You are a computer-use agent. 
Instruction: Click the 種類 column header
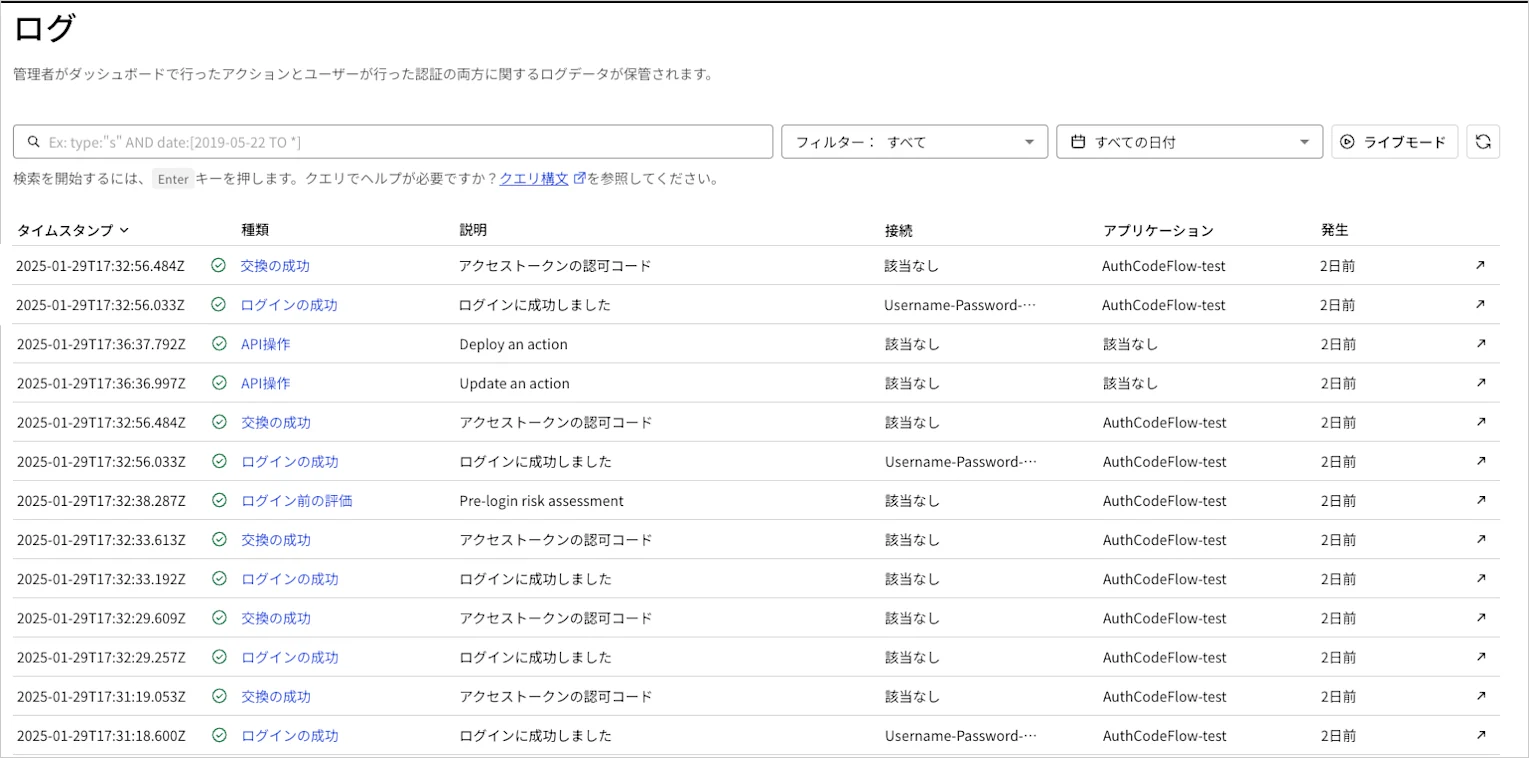[x=255, y=230]
